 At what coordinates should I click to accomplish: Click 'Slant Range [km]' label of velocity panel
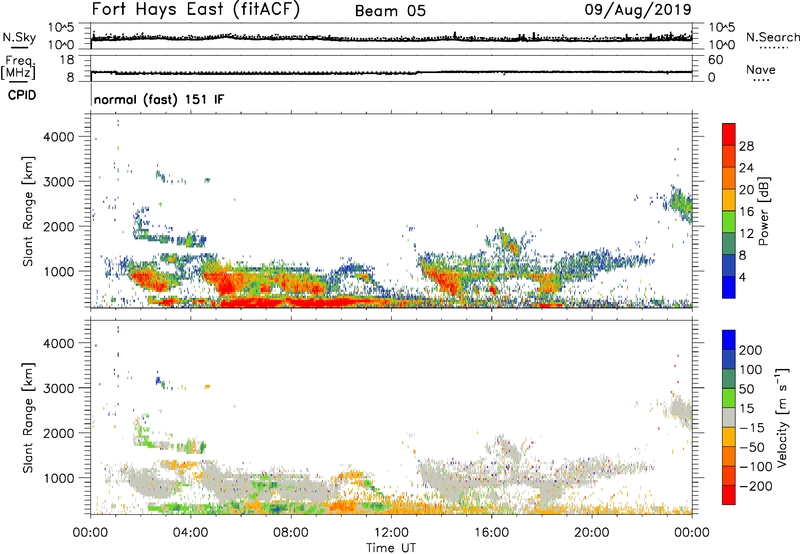[x=28, y=418]
